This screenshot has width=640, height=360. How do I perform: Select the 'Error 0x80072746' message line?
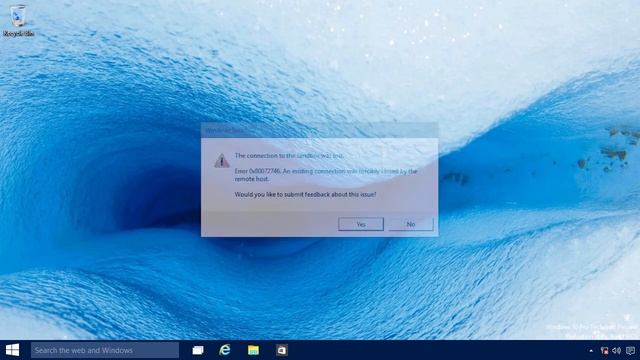326,175
